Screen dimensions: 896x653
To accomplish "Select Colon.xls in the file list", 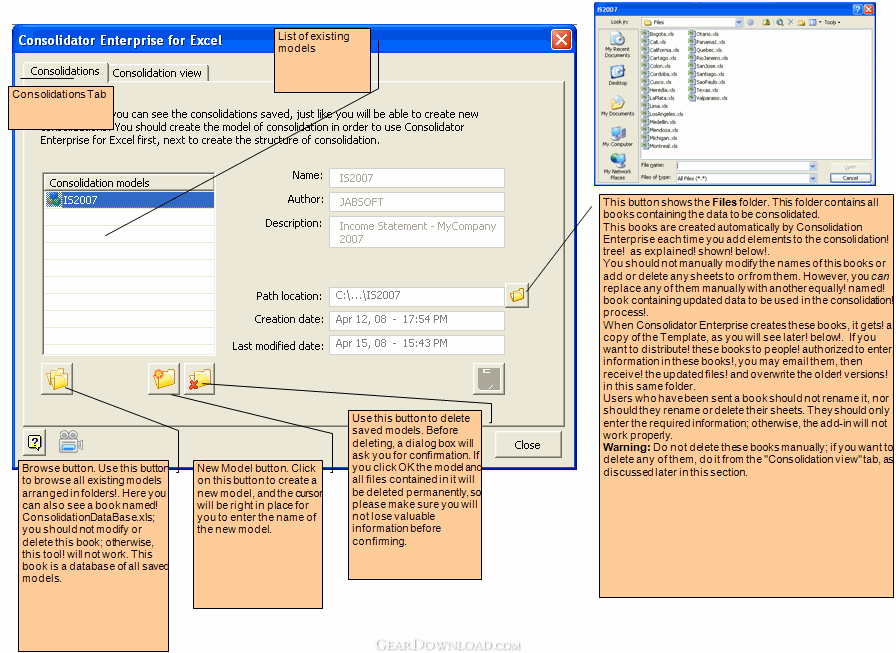I will pos(656,66).
